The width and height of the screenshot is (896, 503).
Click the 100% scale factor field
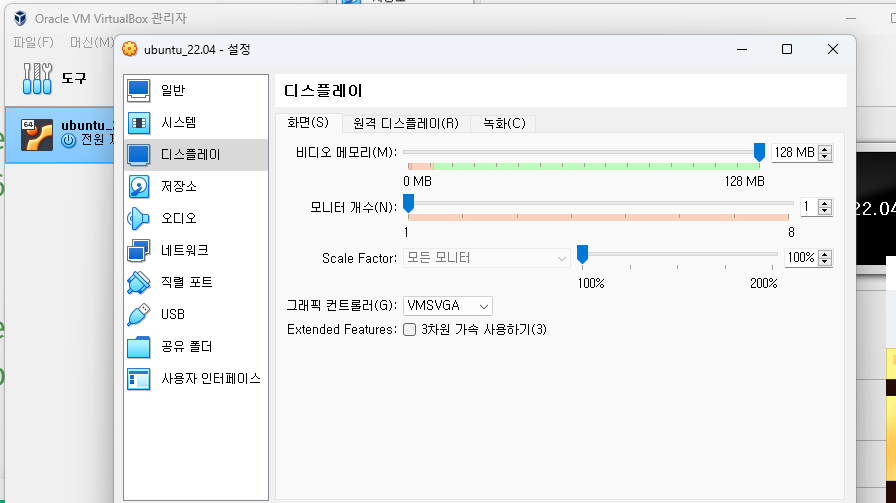tap(801, 257)
